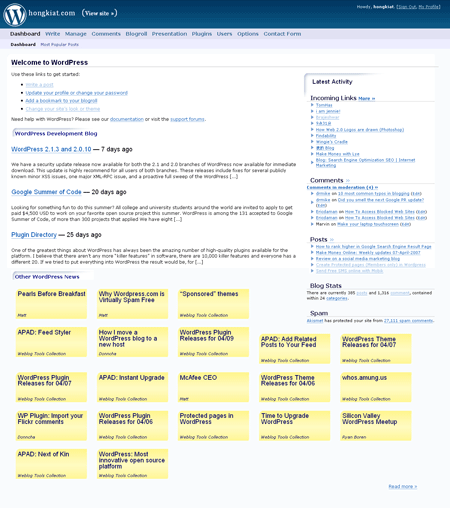The image size is (450, 508).
Task: Open the Write menu
Action: [53, 34]
